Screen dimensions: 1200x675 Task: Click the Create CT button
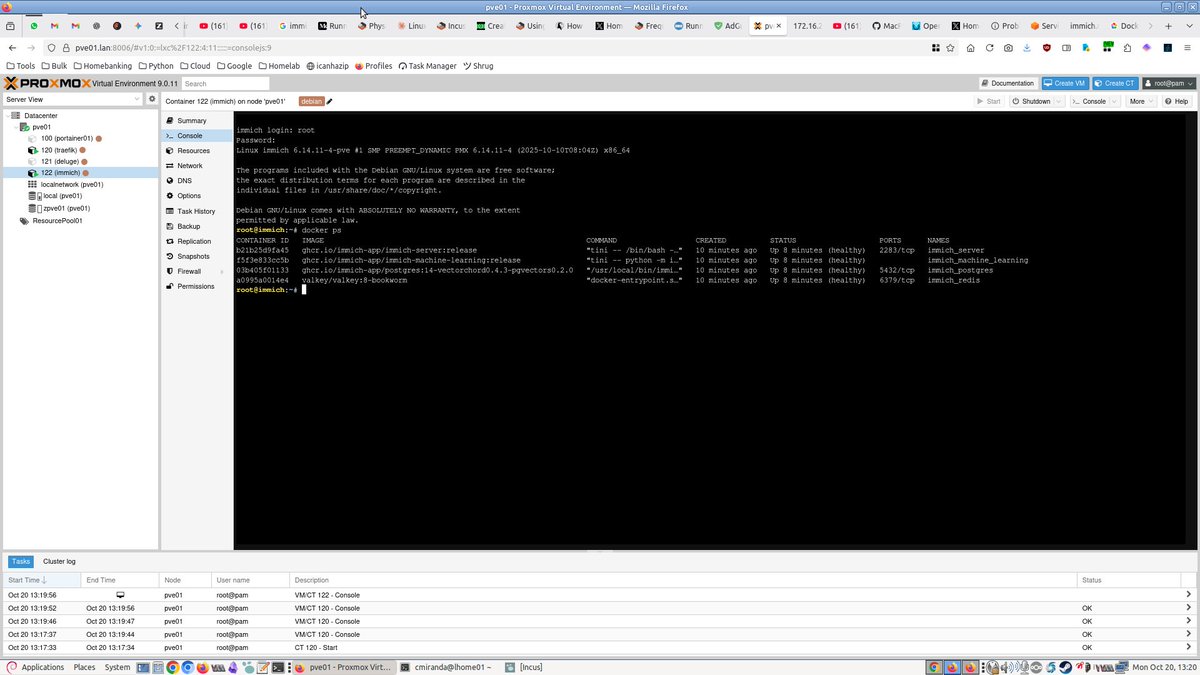(x=1116, y=84)
